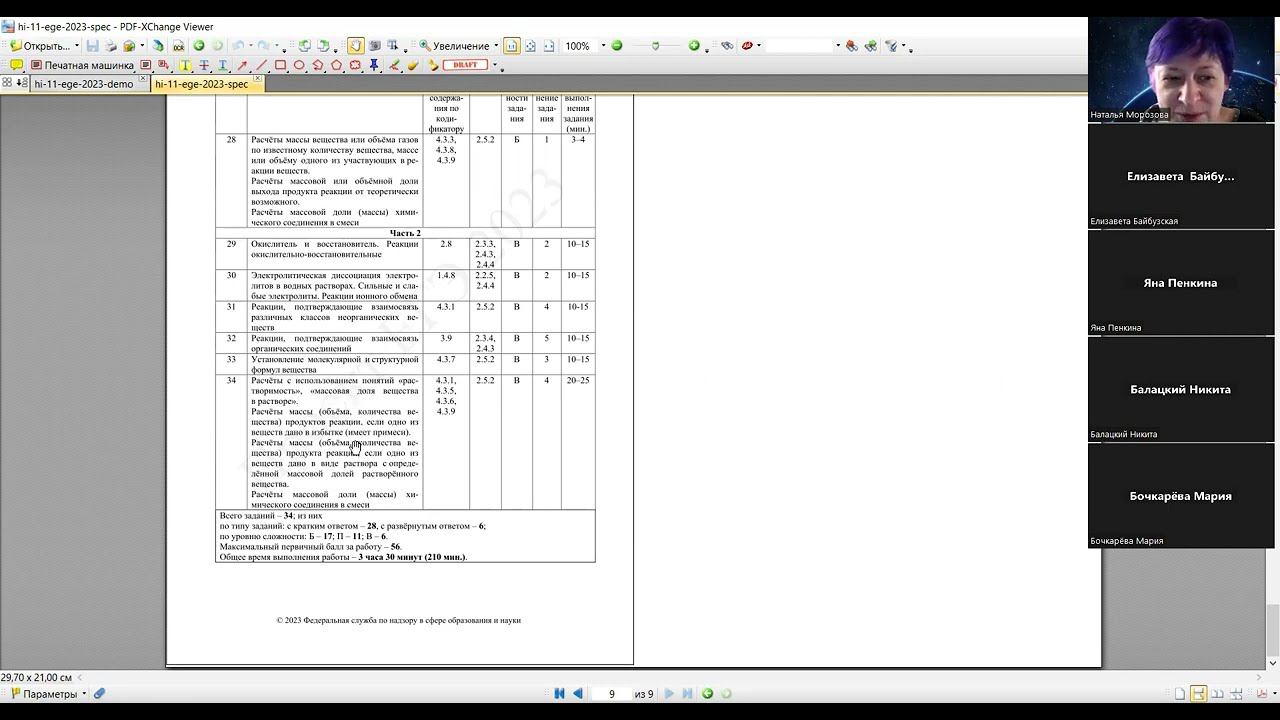Click the Яна Пенкина participant tile
The width and height of the screenshot is (1280, 720).
pos(1181,283)
